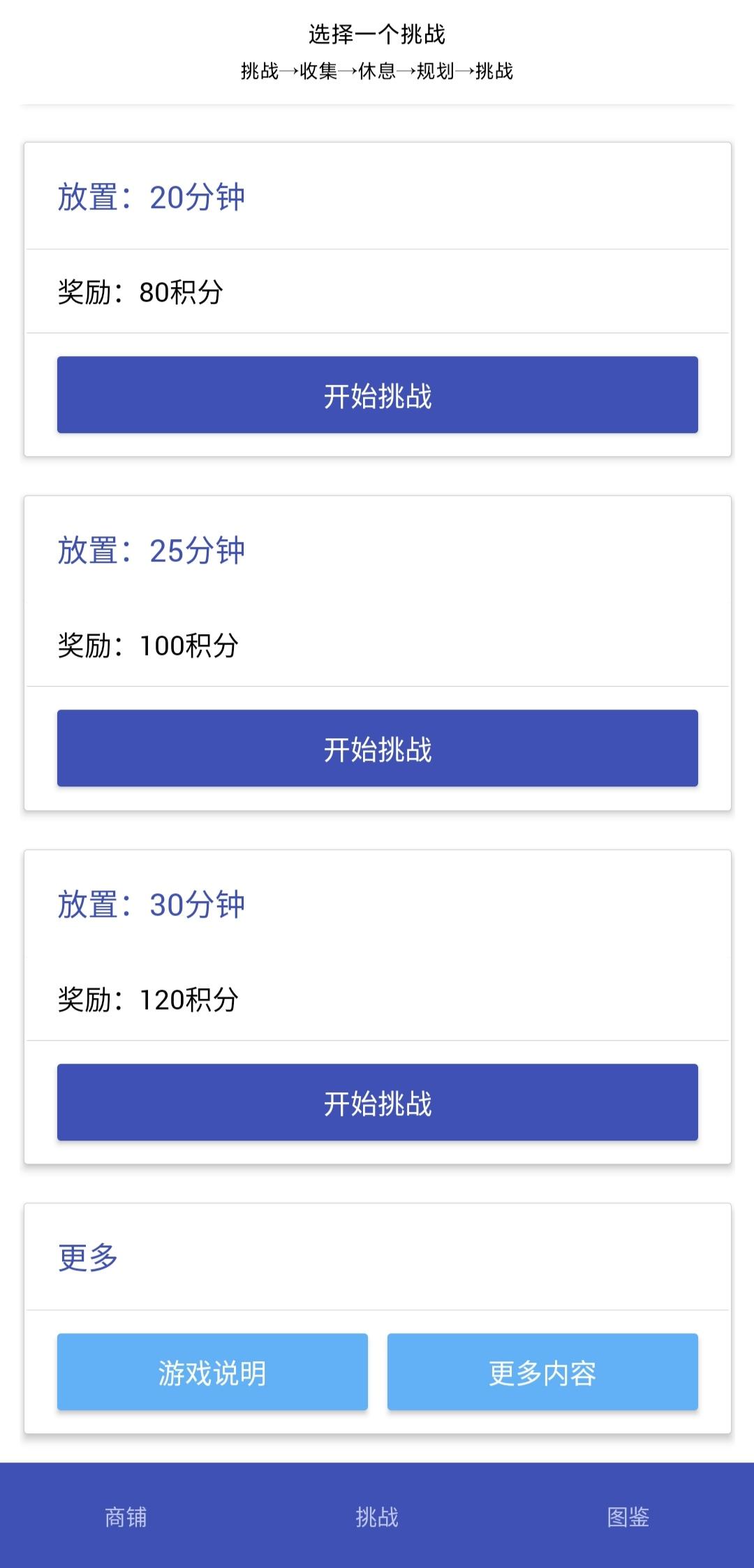Click the 奖励：100积分 reward text
Viewport: 754px width, 1568px height.
pos(148,645)
